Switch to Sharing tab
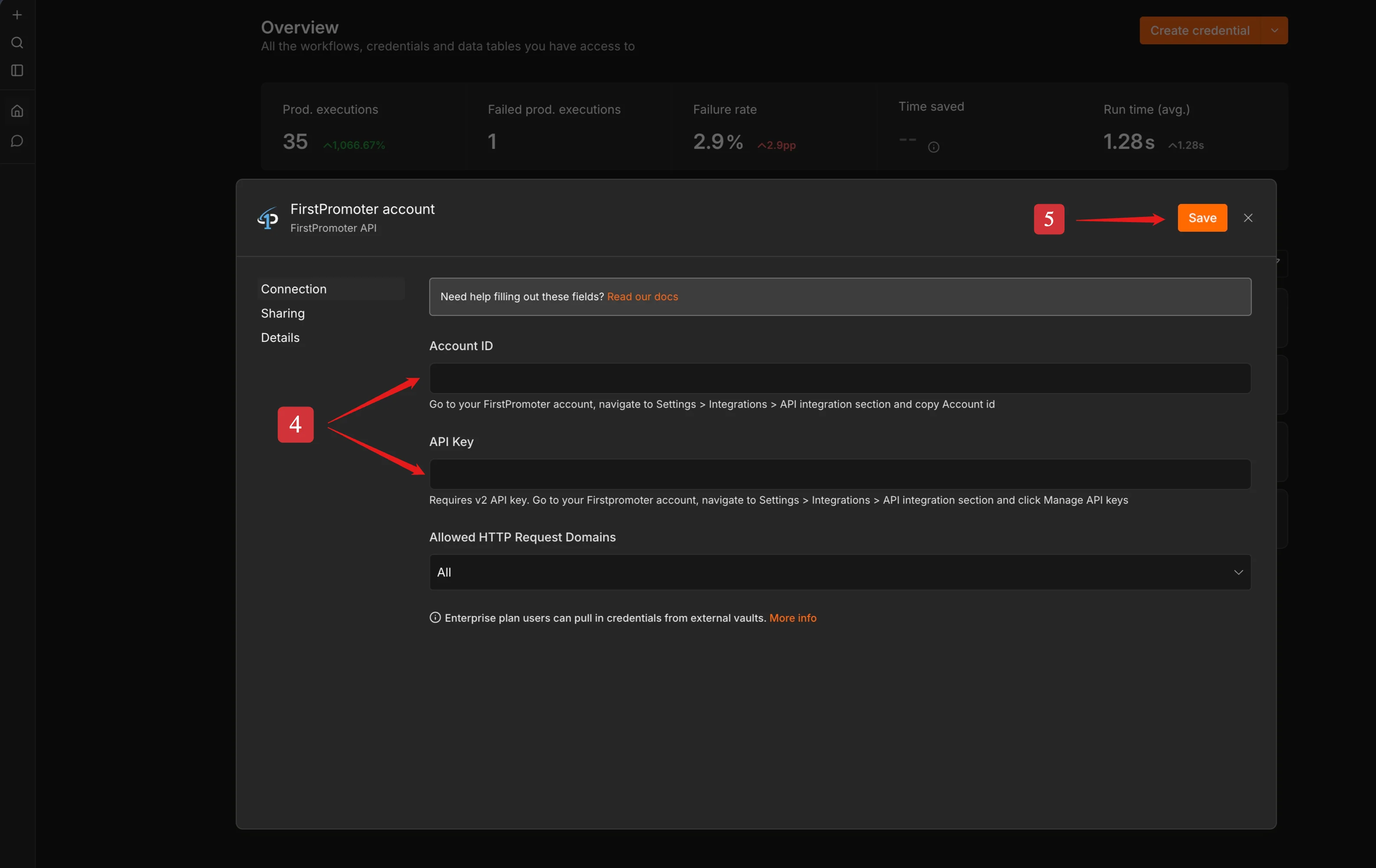Viewport: 1376px width, 868px height. coord(283,313)
